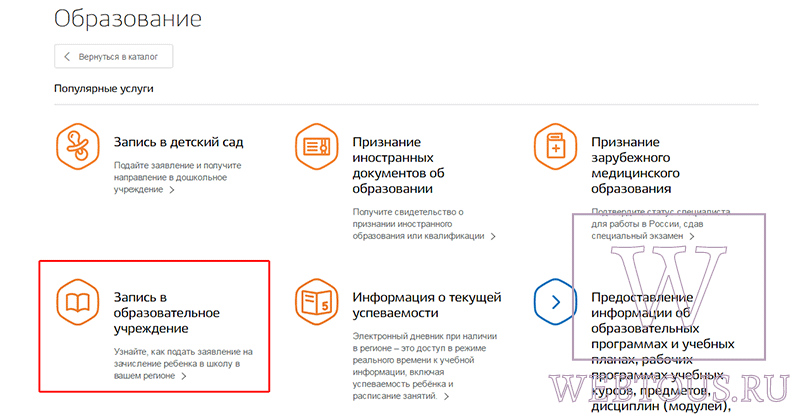The width and height of the screenshot is (800, 415).
Task: Click description Электронный дневник при наличии
Action: [424, 366]
